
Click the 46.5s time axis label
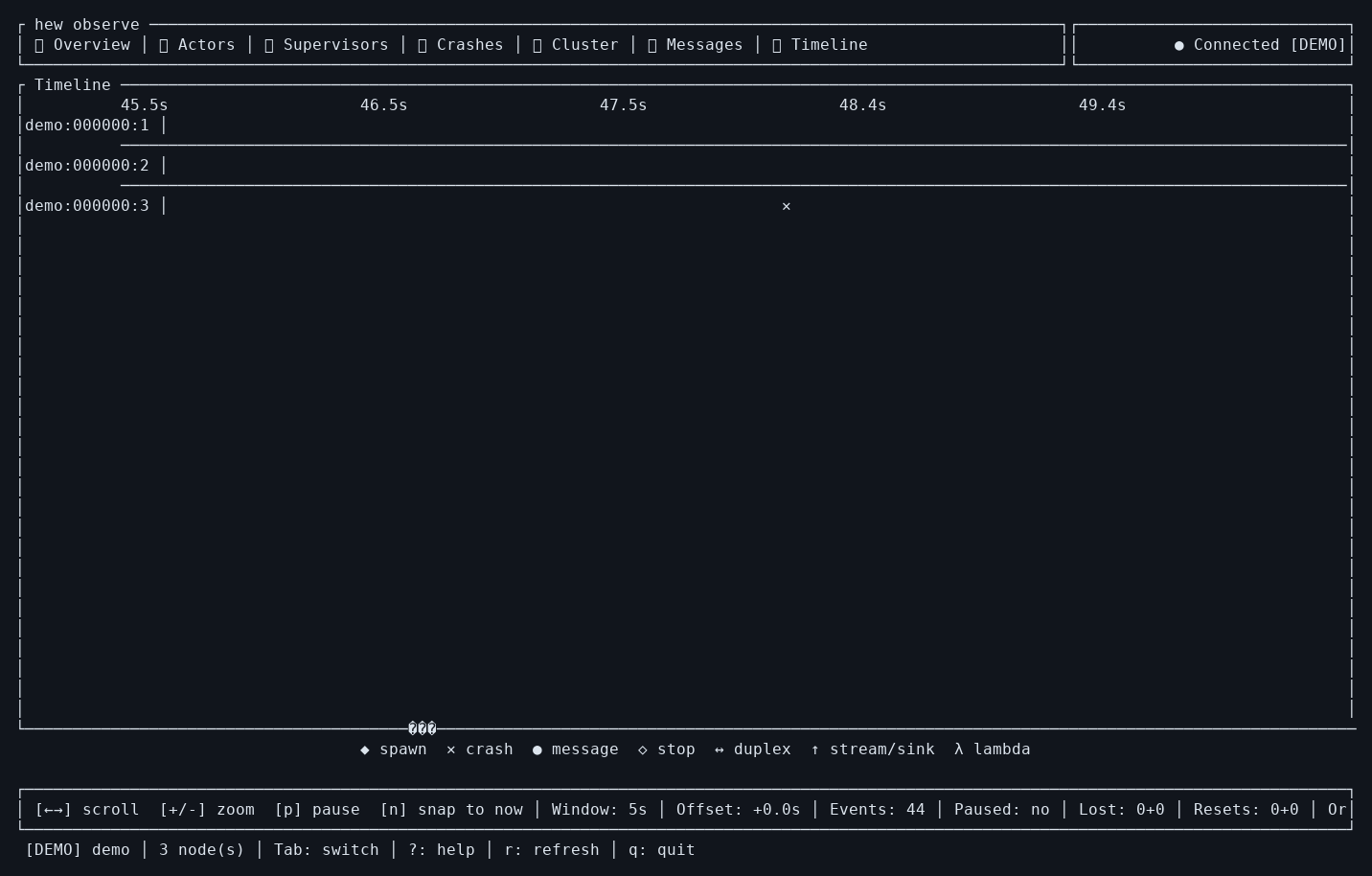click(x=384, y=105)
